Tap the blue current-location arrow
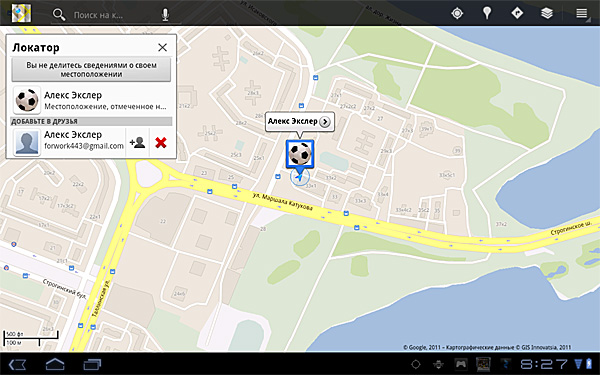This screenshot has width=600, height=375. (300, 177)
